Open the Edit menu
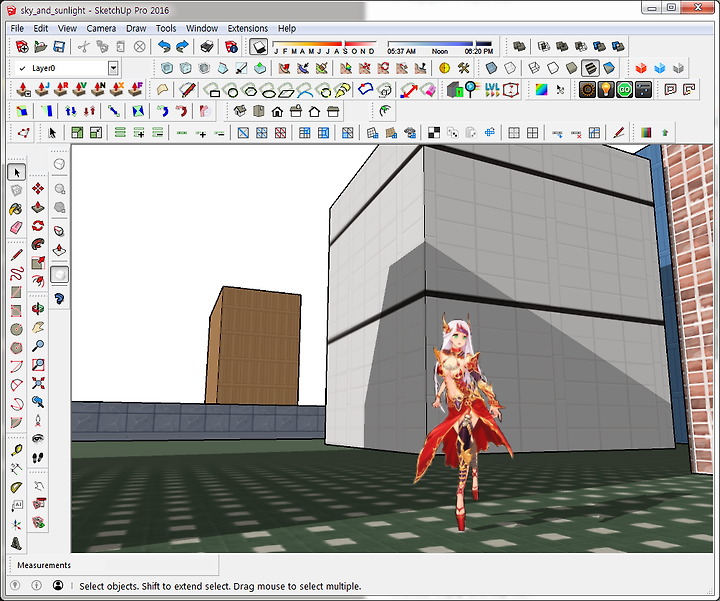The image size is (720, 601). point(40,28)
